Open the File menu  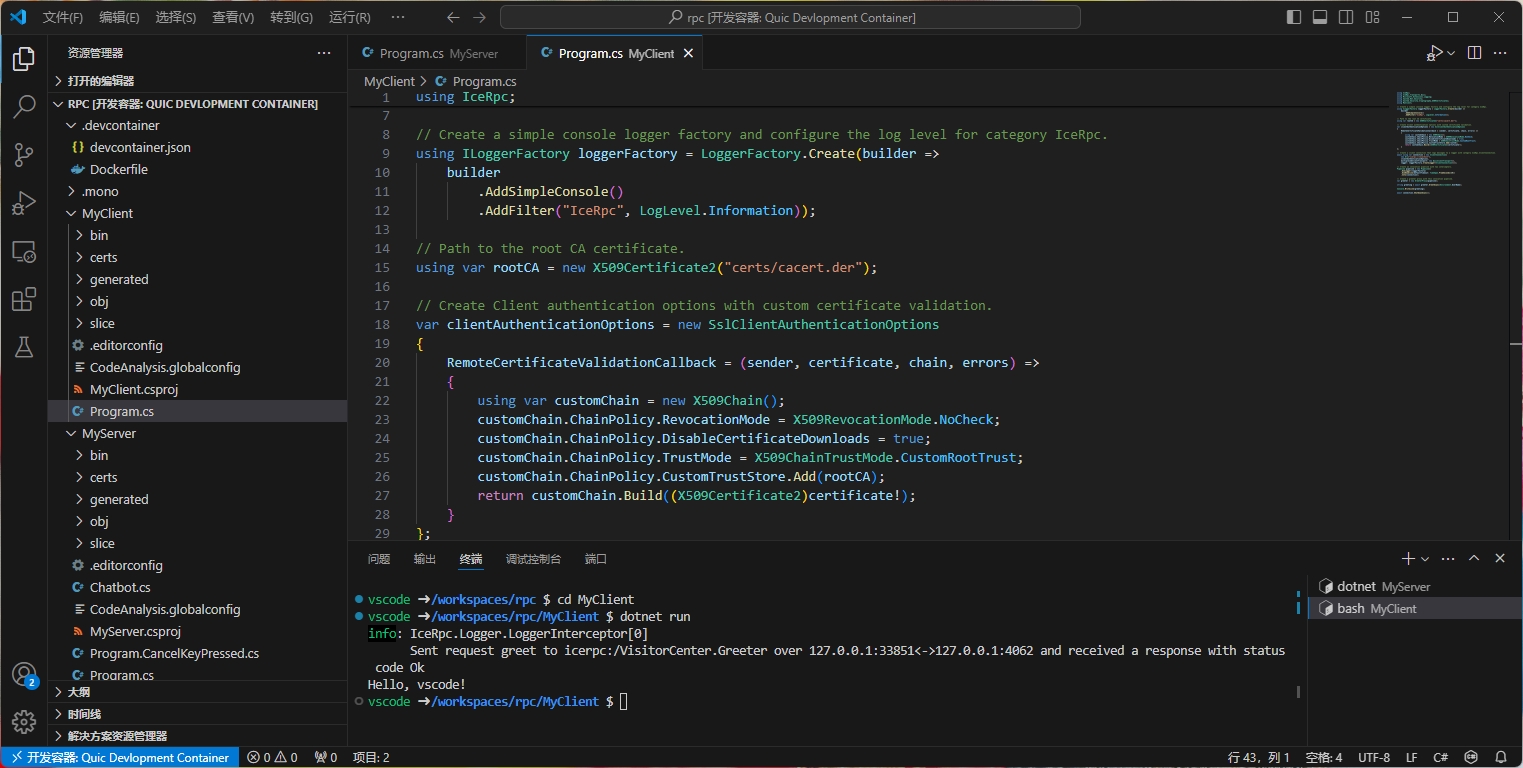(x=63, y=17)
